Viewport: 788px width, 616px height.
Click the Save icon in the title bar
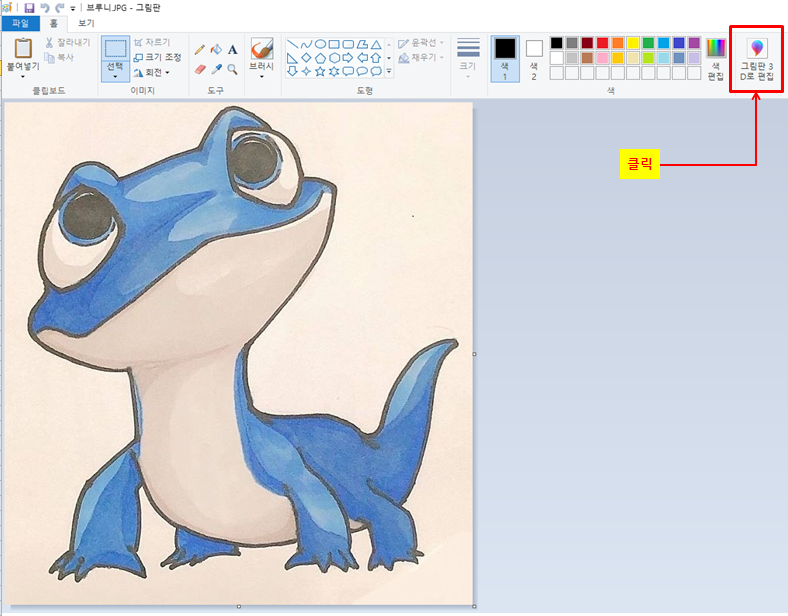click(29, 8)
